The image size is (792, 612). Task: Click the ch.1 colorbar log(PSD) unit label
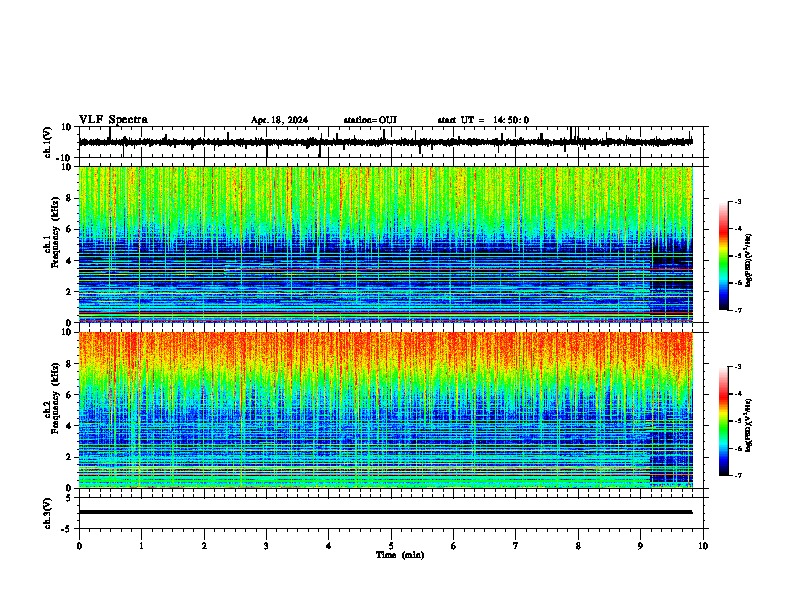point(749,261)
